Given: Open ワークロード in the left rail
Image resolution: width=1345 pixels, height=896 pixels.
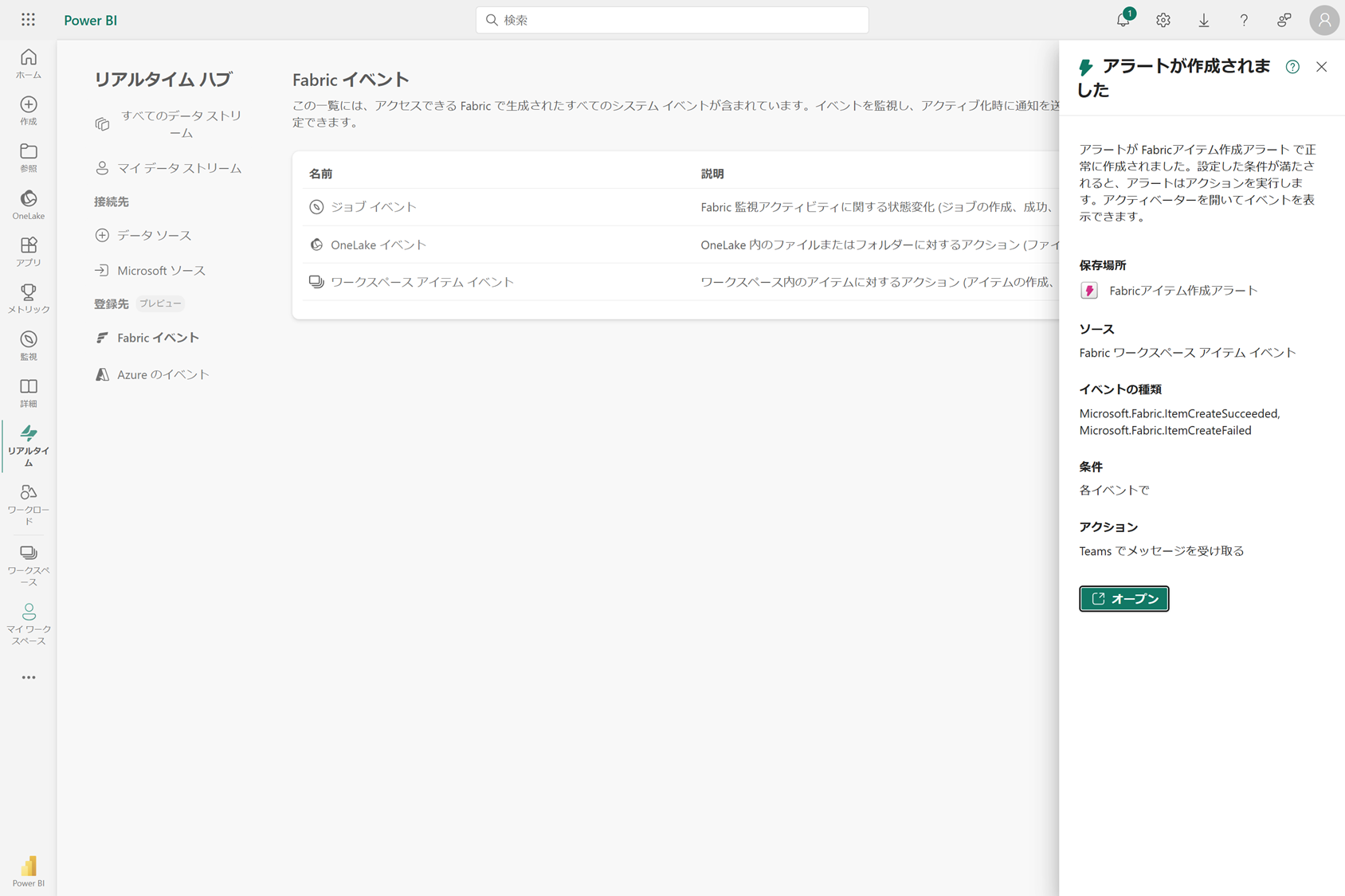Looking at the screenshot, I should tap(29, 505).
